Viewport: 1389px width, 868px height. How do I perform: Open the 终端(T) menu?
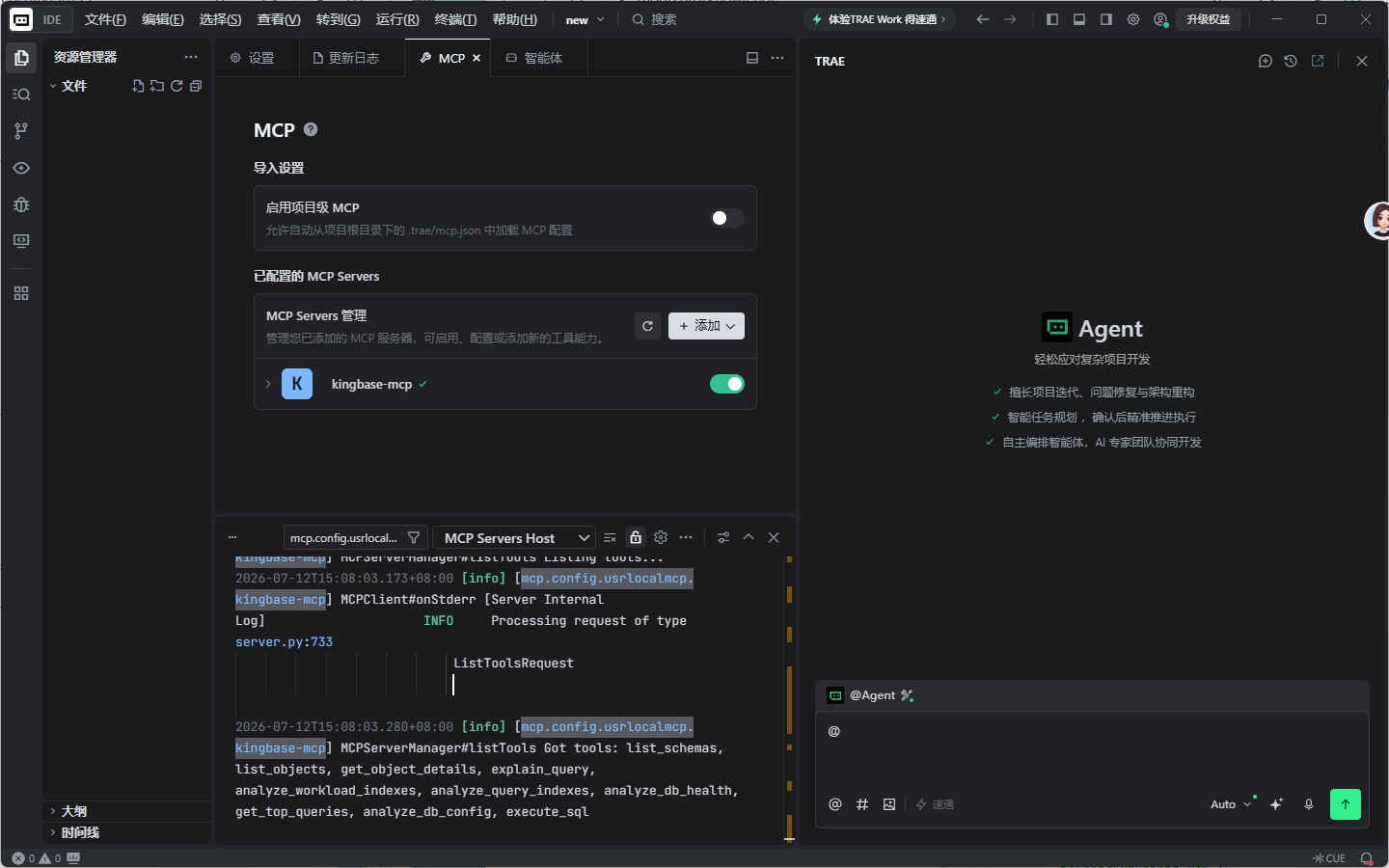[455, 19]
